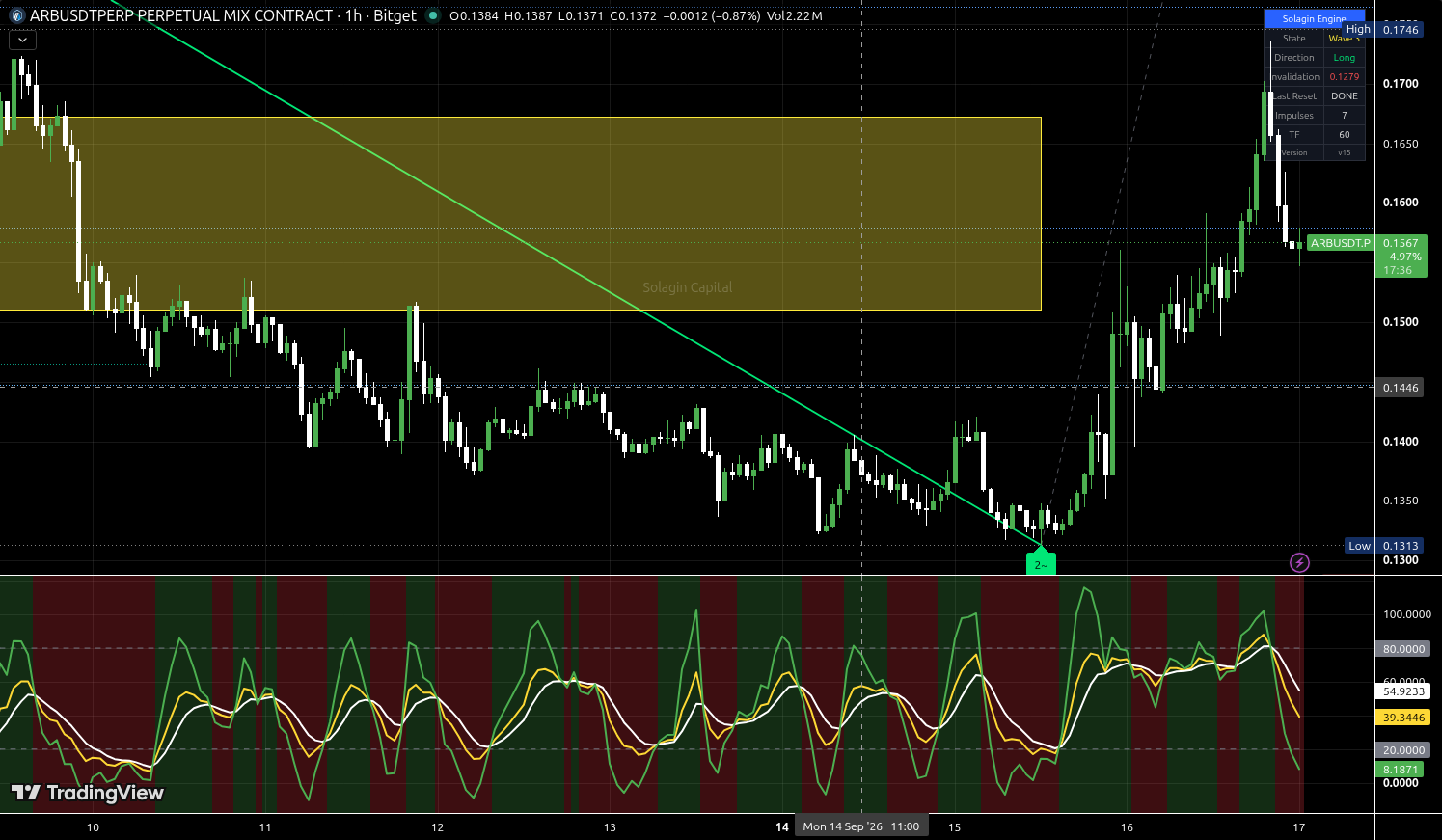
Task: Click the Solagin Capital yellow zone text
Action: [x=688, y=287]
